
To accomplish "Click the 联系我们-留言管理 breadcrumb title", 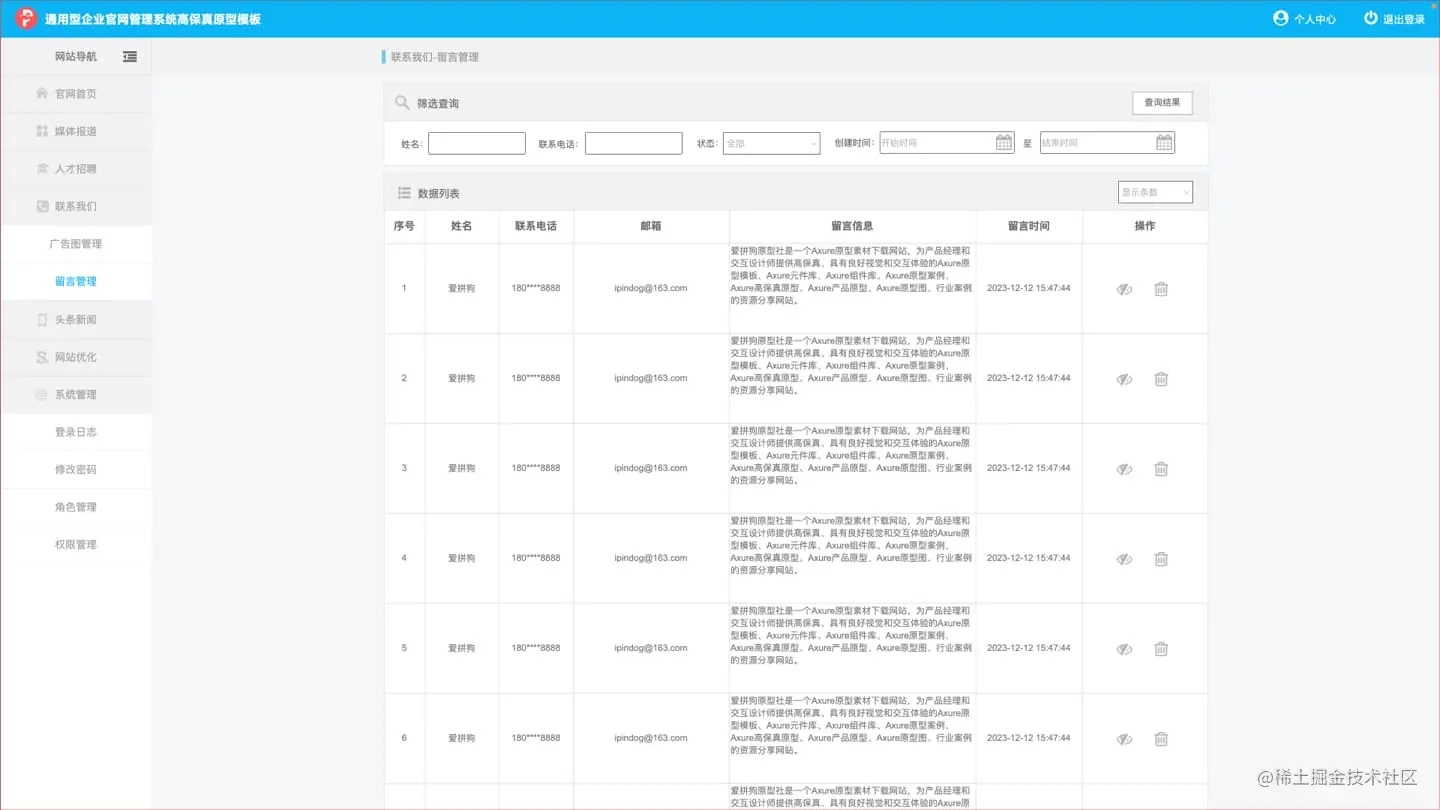I will 435,57.
